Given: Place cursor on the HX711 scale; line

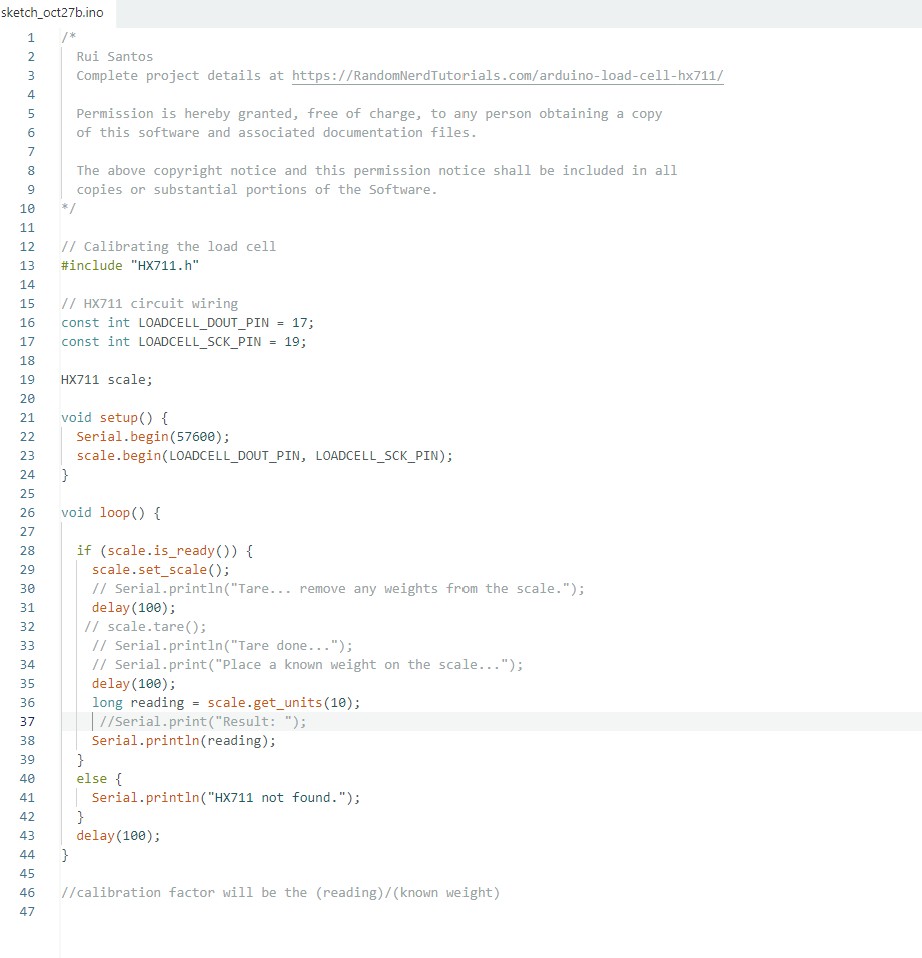Looking at the screenshot, I should (106, 379).
